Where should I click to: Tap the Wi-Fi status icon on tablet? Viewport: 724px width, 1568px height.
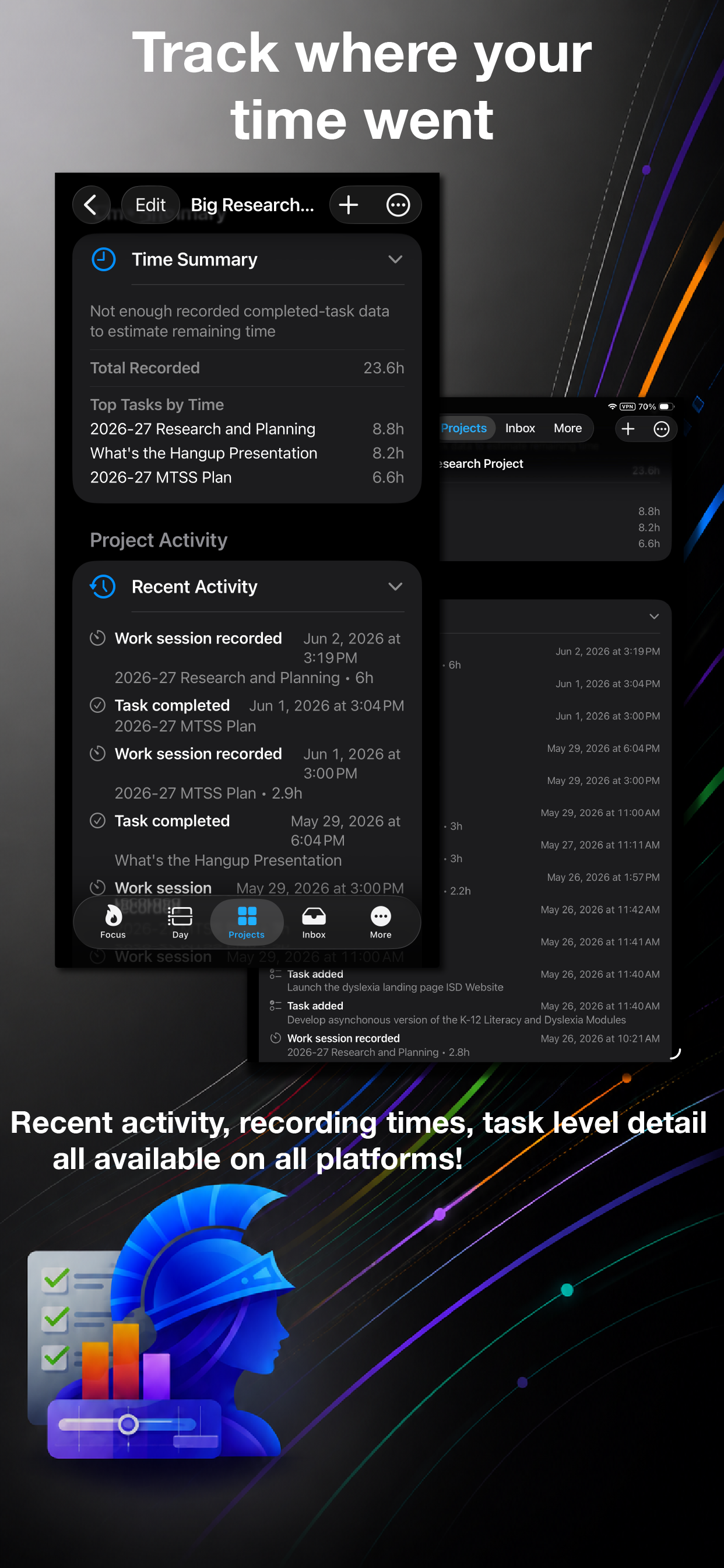coord(612,407)
